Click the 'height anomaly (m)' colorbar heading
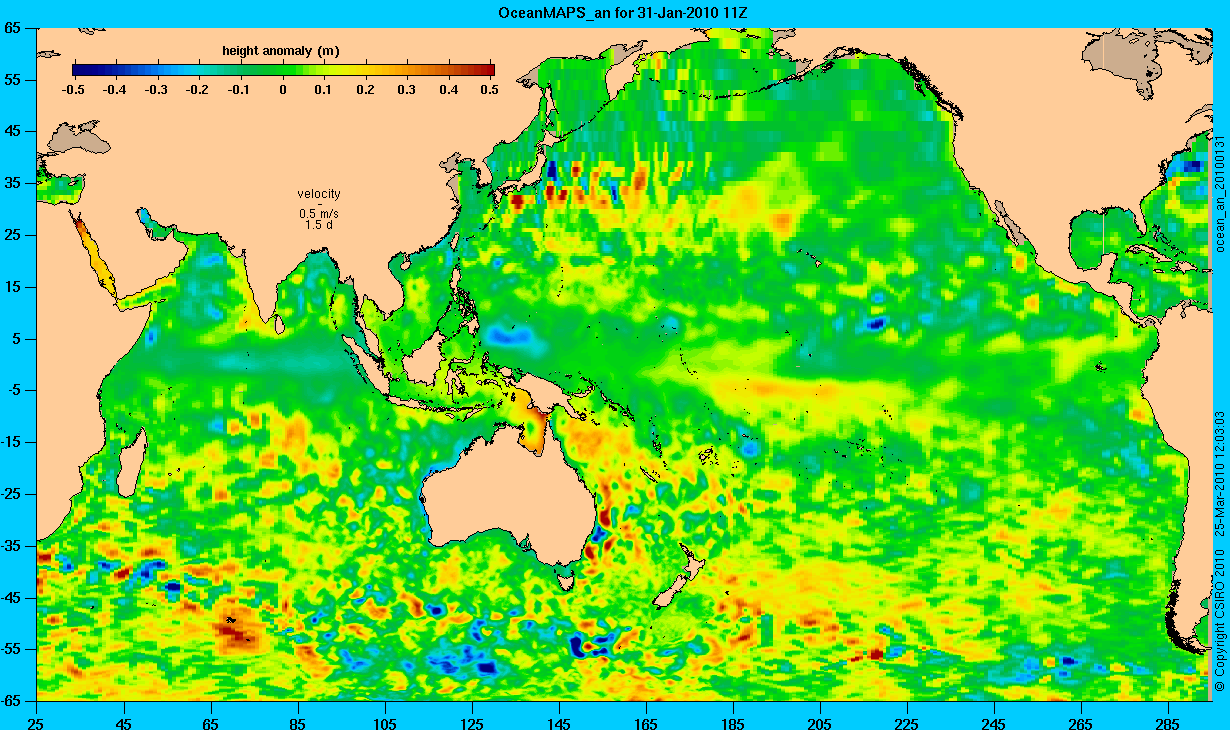 pos(279,50)
